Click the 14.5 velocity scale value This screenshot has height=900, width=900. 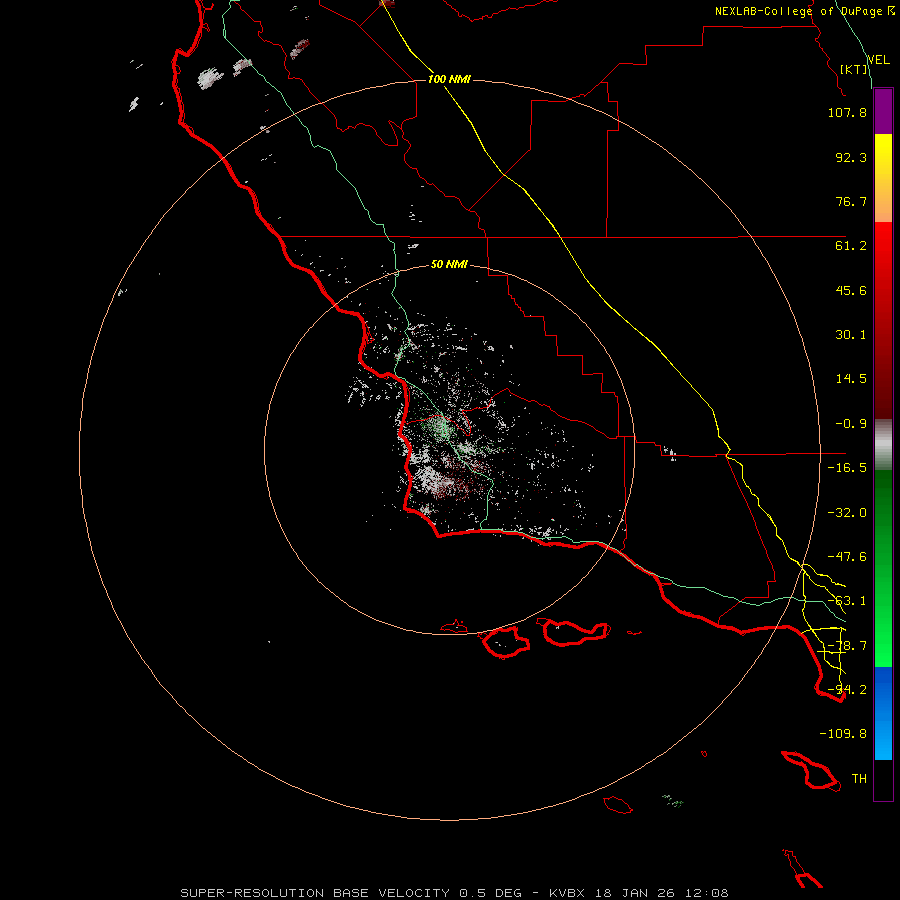pyautogui.click(x=851, y=379)
